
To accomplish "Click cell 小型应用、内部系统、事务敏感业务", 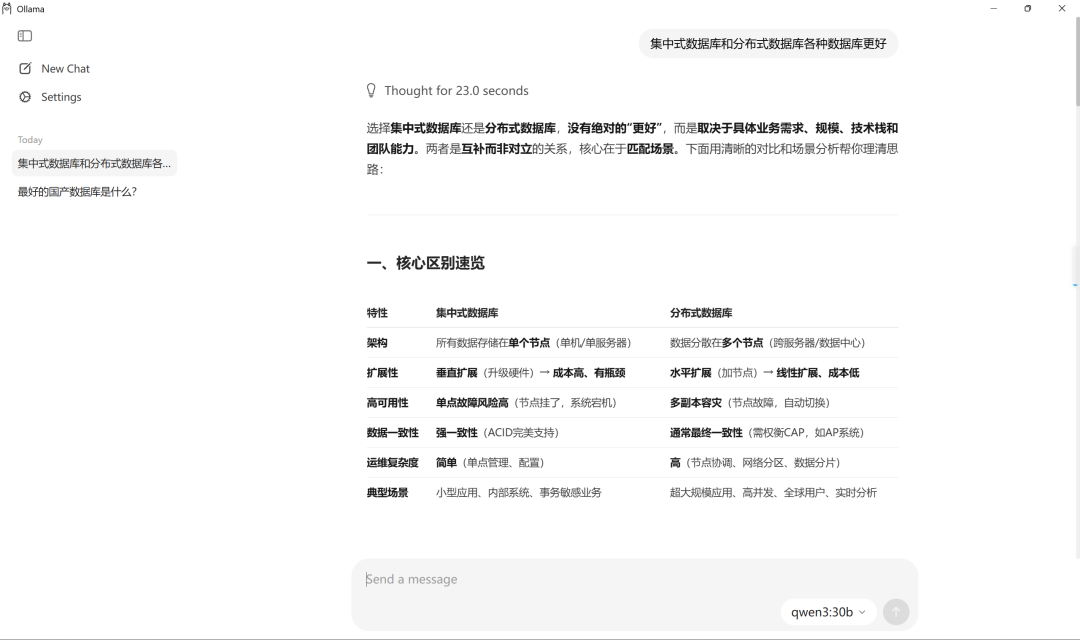I will tap(519, 493).
